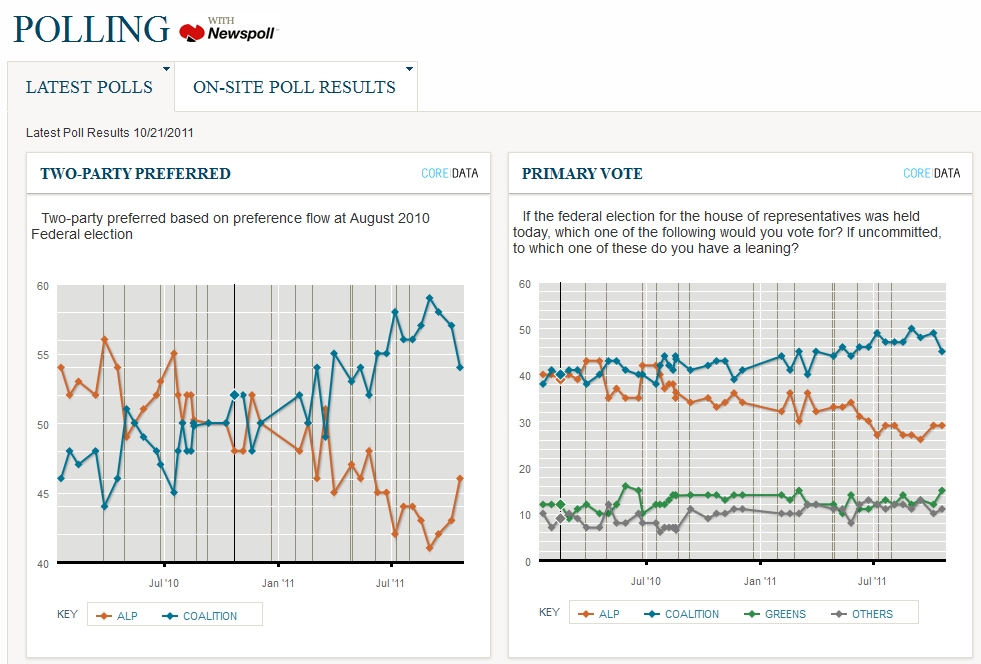Click the Jan '11 label on Primary Vote chart
The width and height of the screenshot is (981, 664).
pyautogui.click(x=760, y=579)
